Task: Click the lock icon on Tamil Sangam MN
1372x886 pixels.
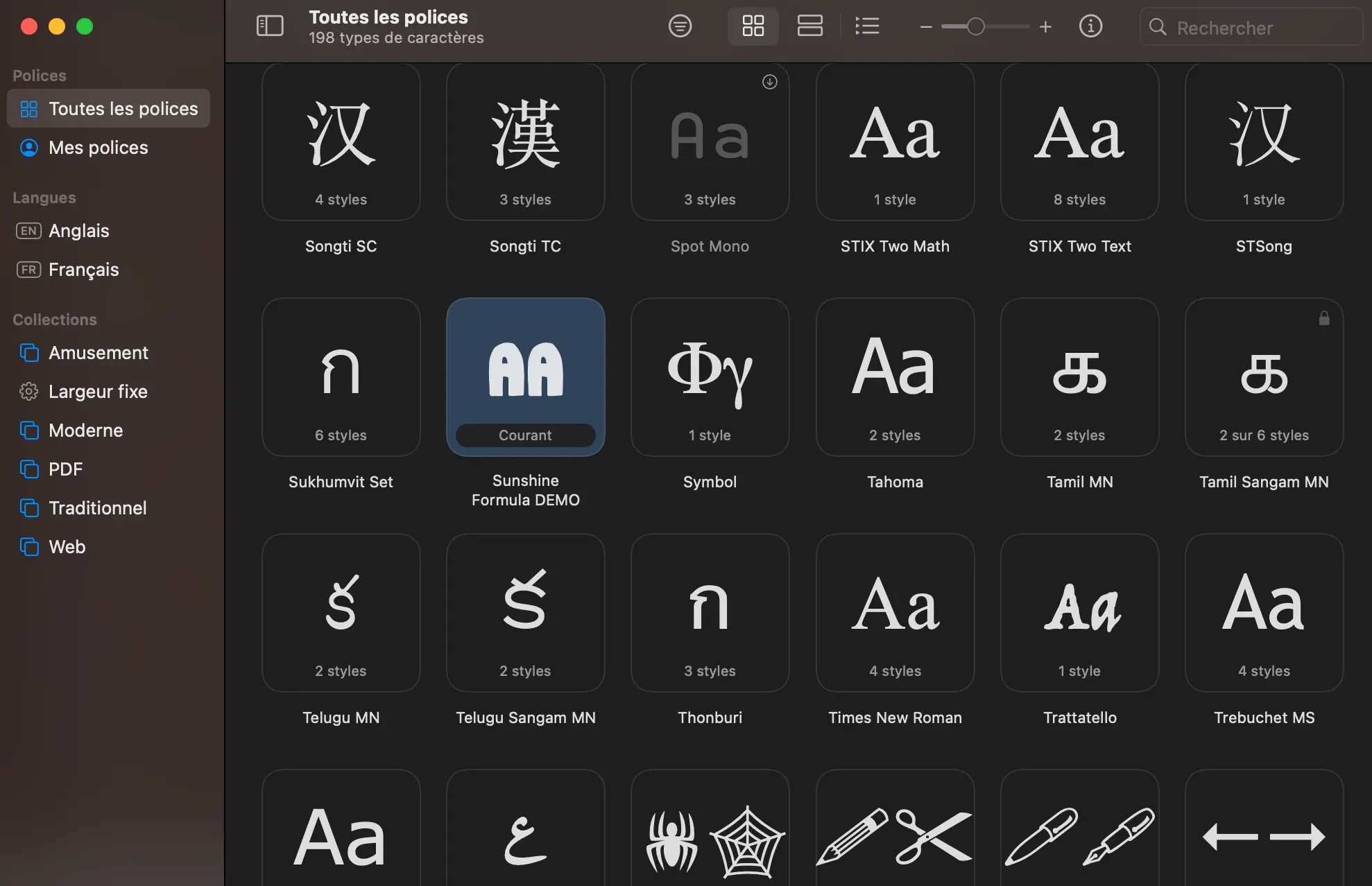Action: 1324,318
